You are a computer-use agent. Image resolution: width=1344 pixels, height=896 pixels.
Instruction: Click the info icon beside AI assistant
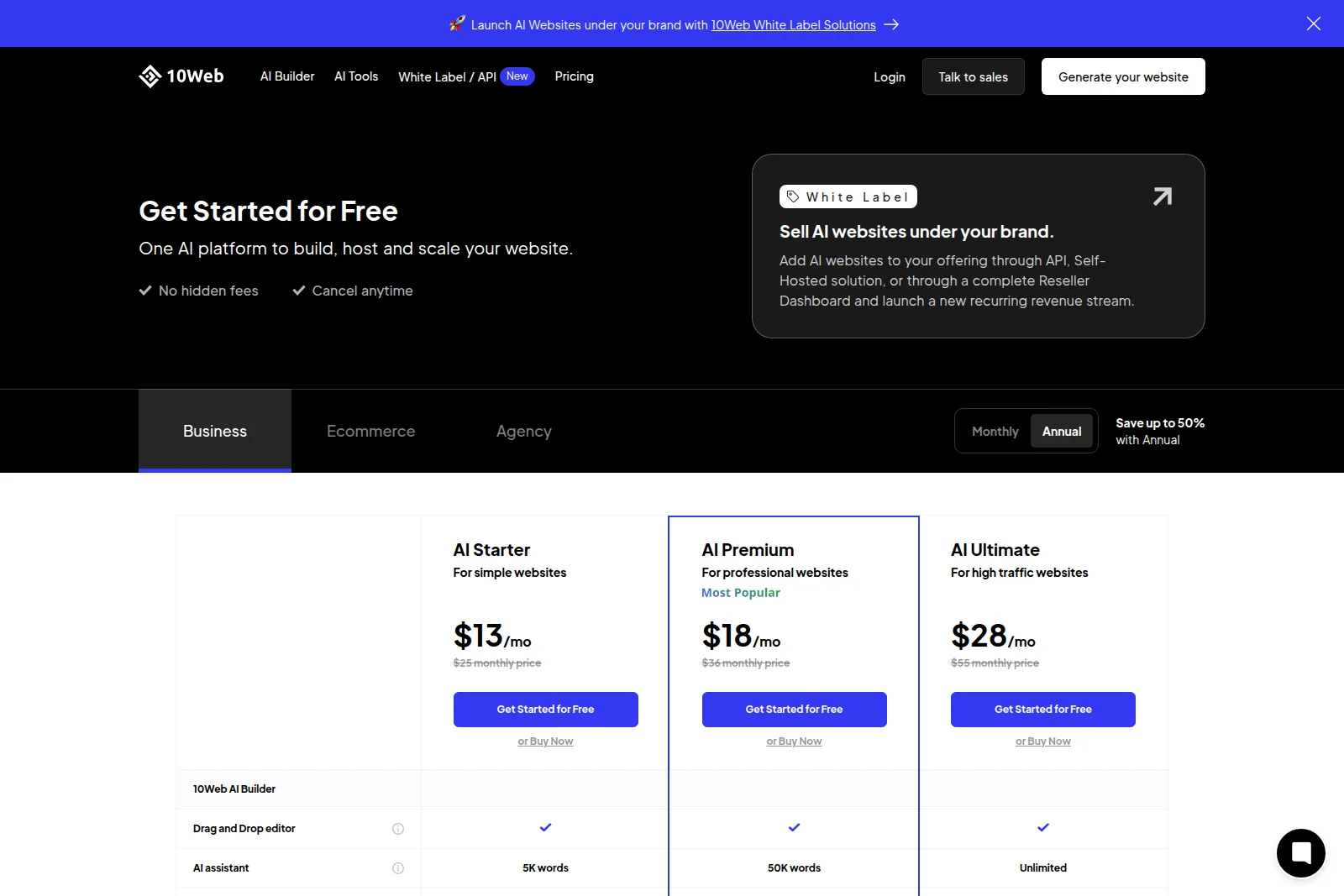click(398, 868)
